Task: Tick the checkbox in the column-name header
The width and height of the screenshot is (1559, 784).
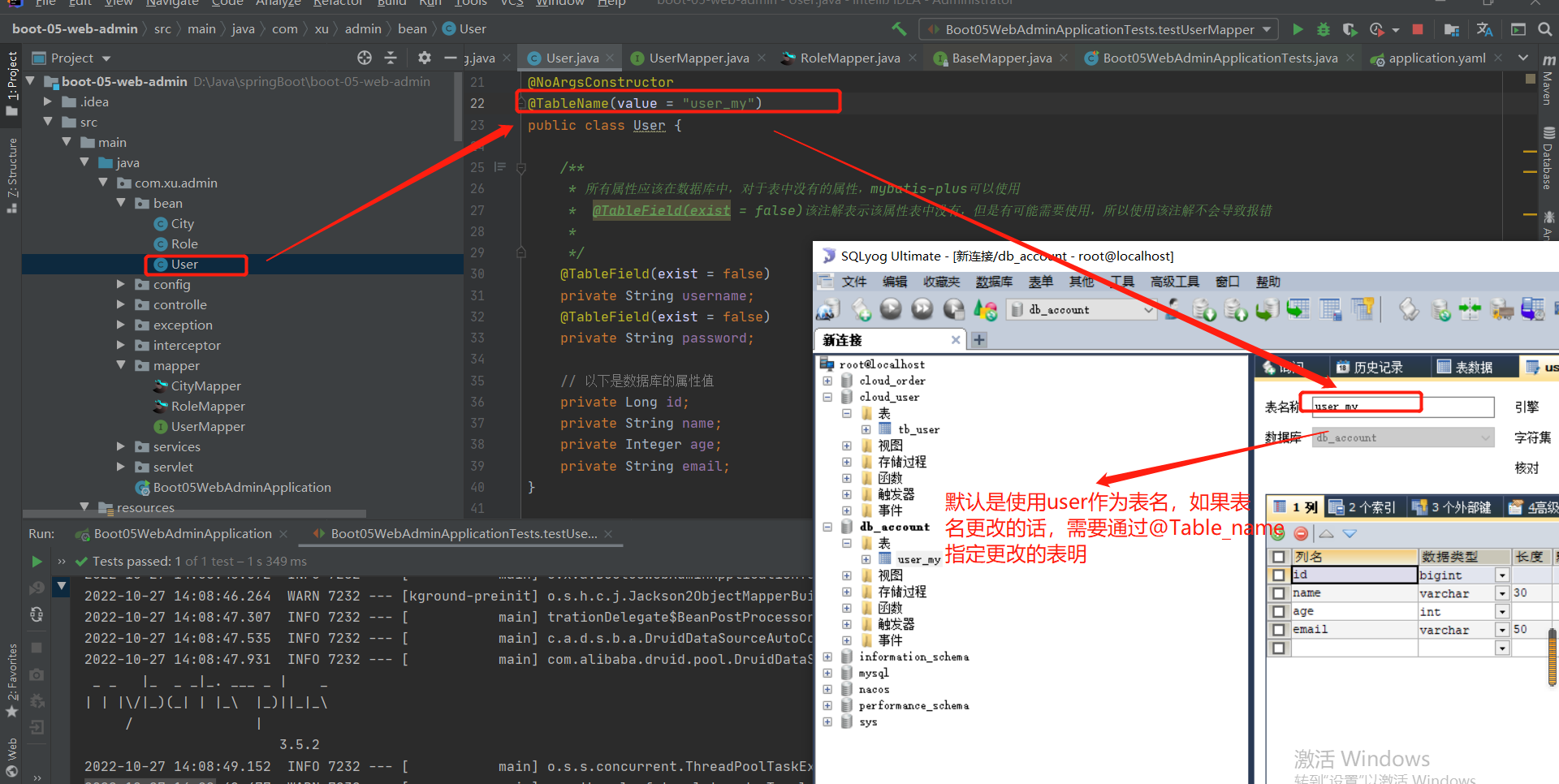Action: pos(1279,557)
